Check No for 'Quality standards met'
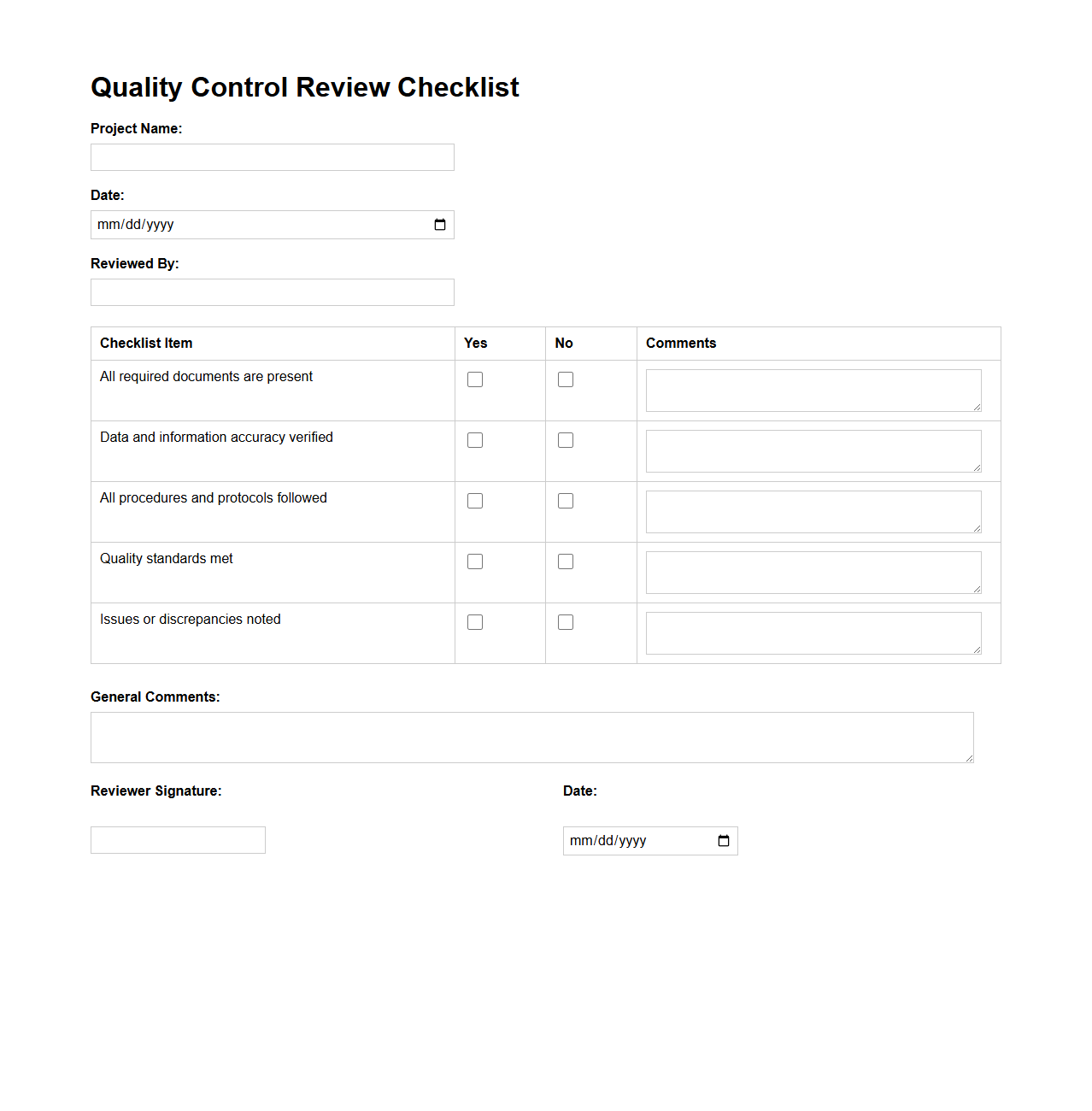Image resolution: width=1092 pixels, height=1111 pixels. (566, 561)
